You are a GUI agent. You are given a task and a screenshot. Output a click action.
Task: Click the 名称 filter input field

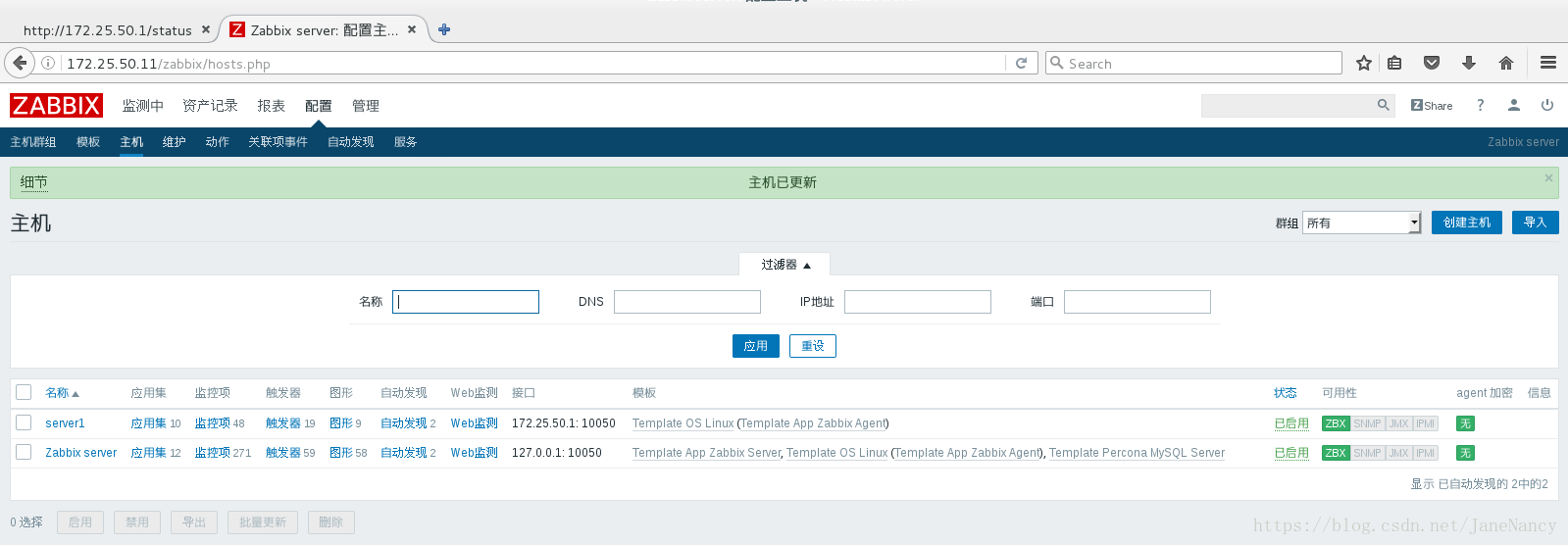coord(466,302)
